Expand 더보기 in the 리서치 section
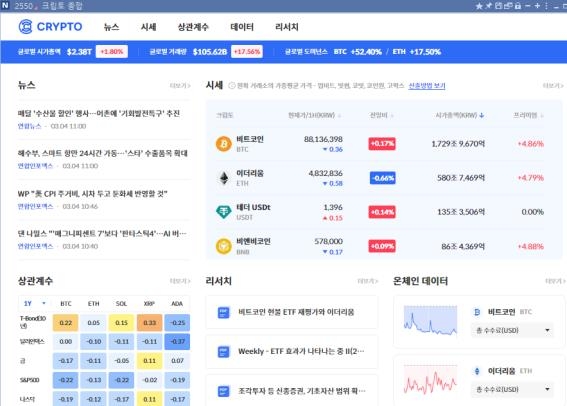The image size is (567, 406). point(367,281)
